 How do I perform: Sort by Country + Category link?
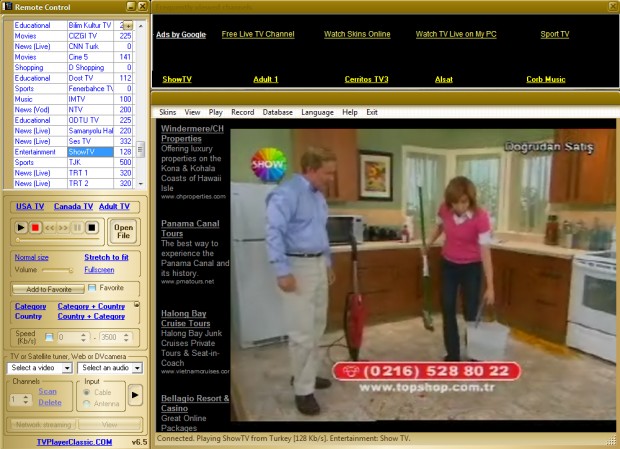pos(91,316)
